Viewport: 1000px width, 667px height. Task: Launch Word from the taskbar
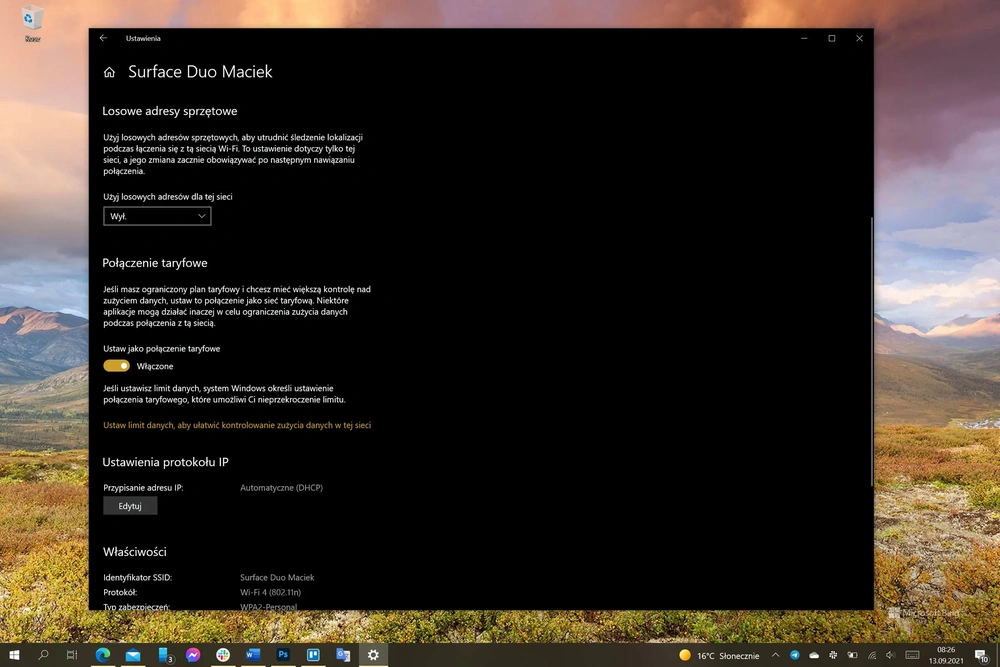pos(253,655)
